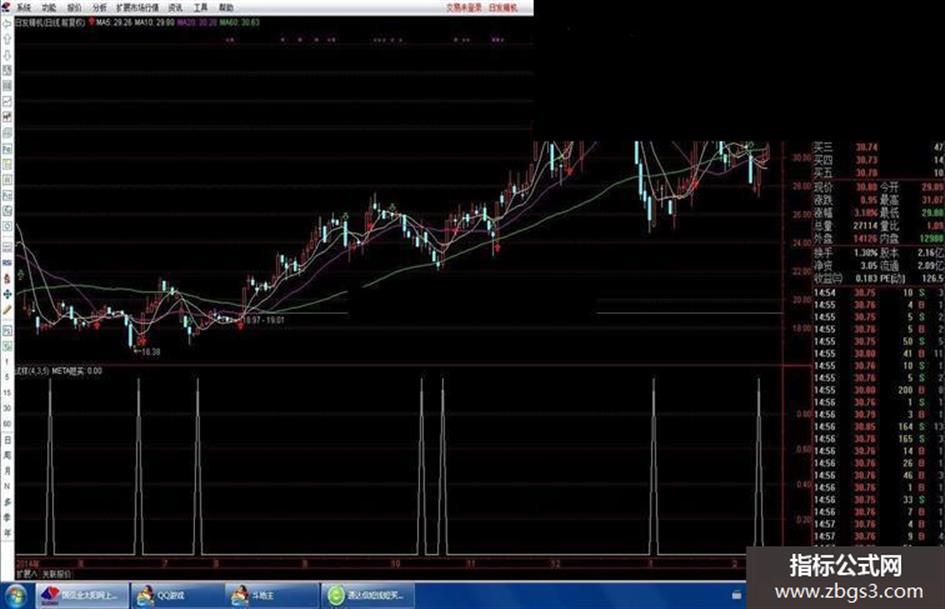Click the 8.97 - 19.01 range label
Screen dimensions: 945x609
(265, 320)
